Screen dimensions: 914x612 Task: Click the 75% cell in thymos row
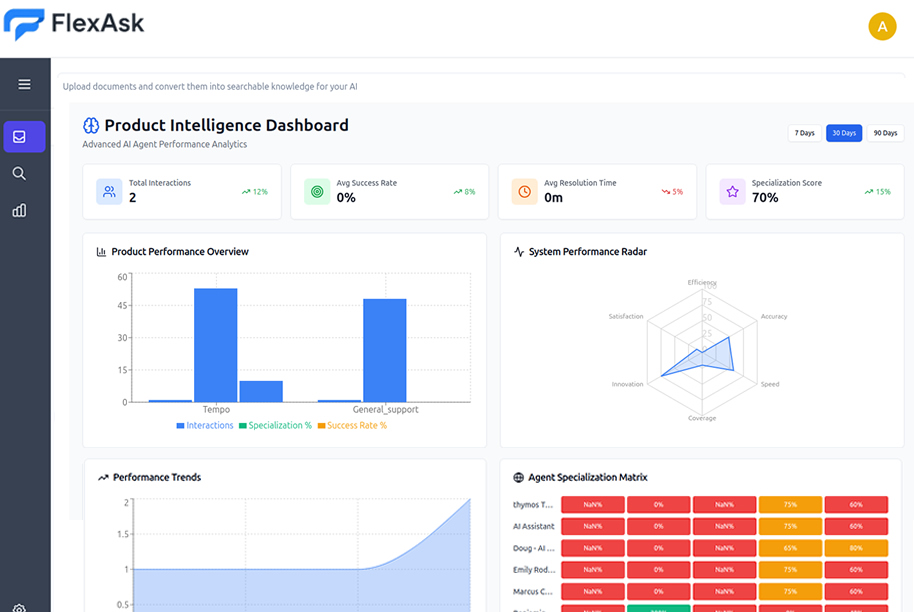pyautogui.click(x=790, y=505)
